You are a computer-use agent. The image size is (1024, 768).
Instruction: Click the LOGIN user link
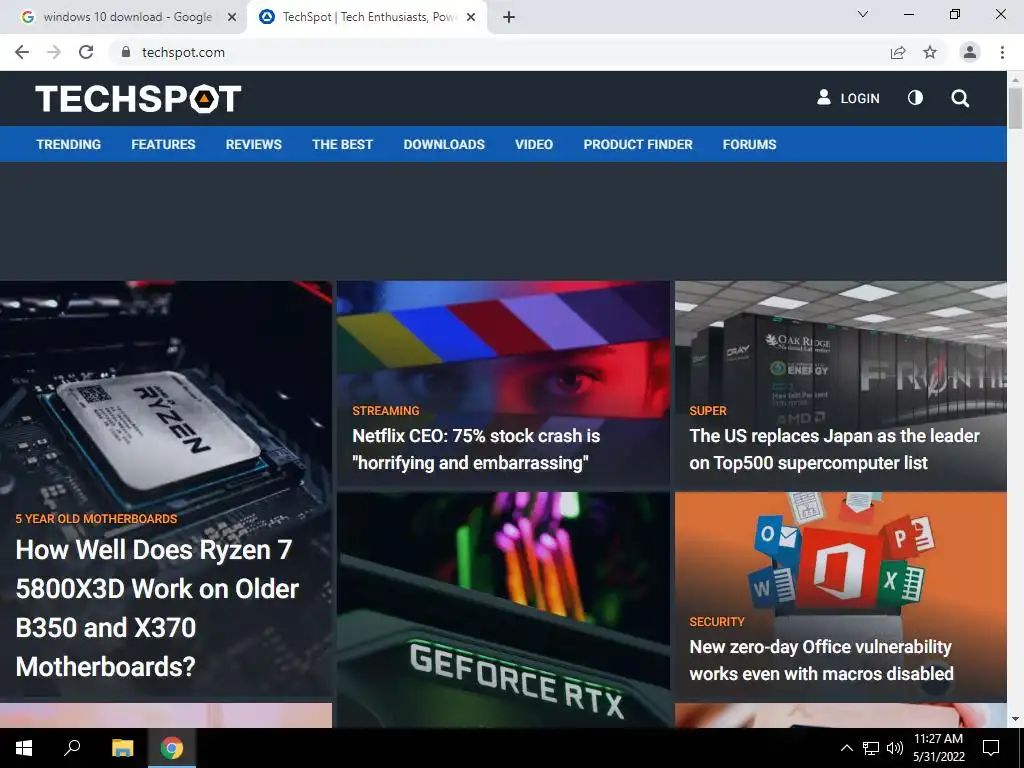pyautogui.click(x=848, y=98)
